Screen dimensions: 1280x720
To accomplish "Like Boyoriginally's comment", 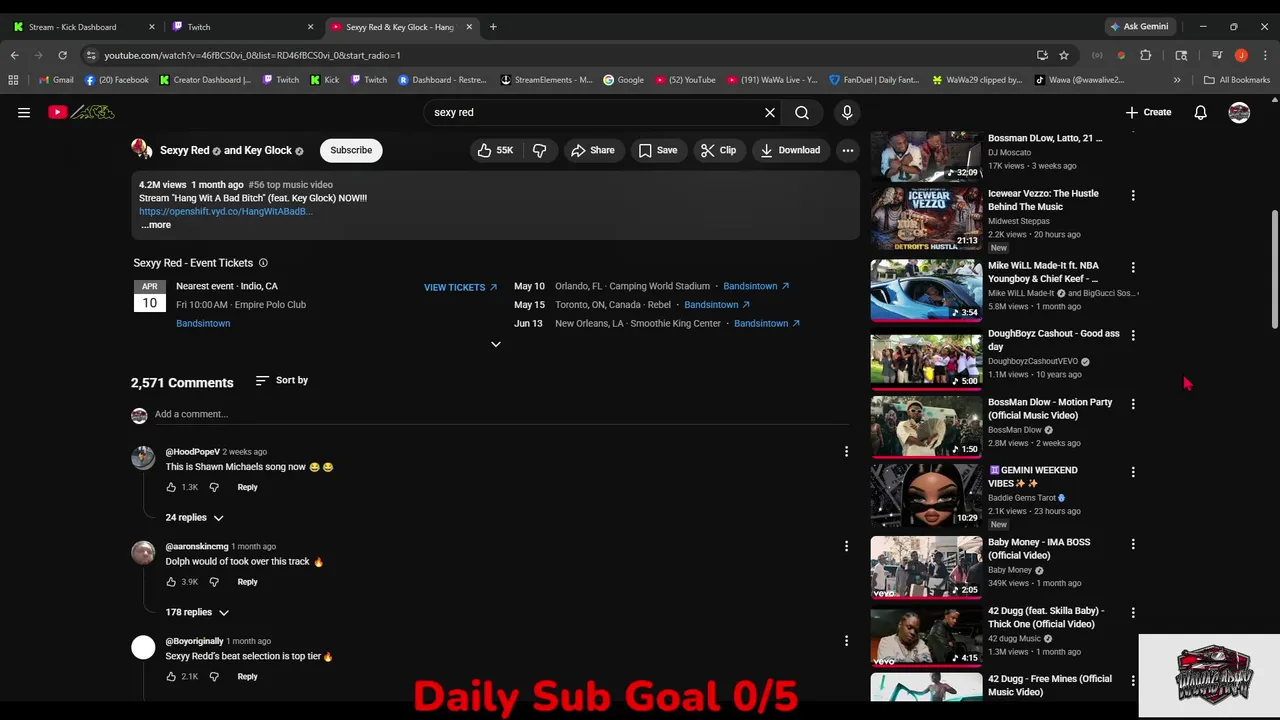I will 171,677.
